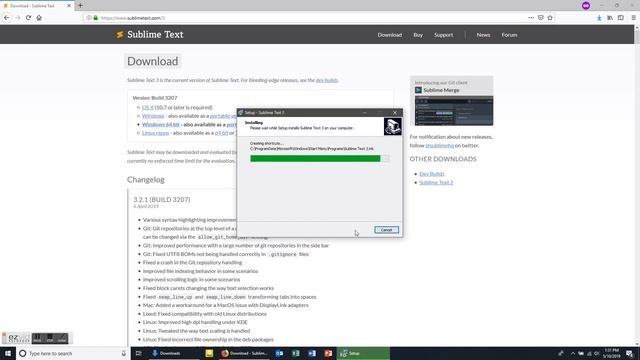
Task: Switch to the Setup taskbar button
Action: coord(363,353)
